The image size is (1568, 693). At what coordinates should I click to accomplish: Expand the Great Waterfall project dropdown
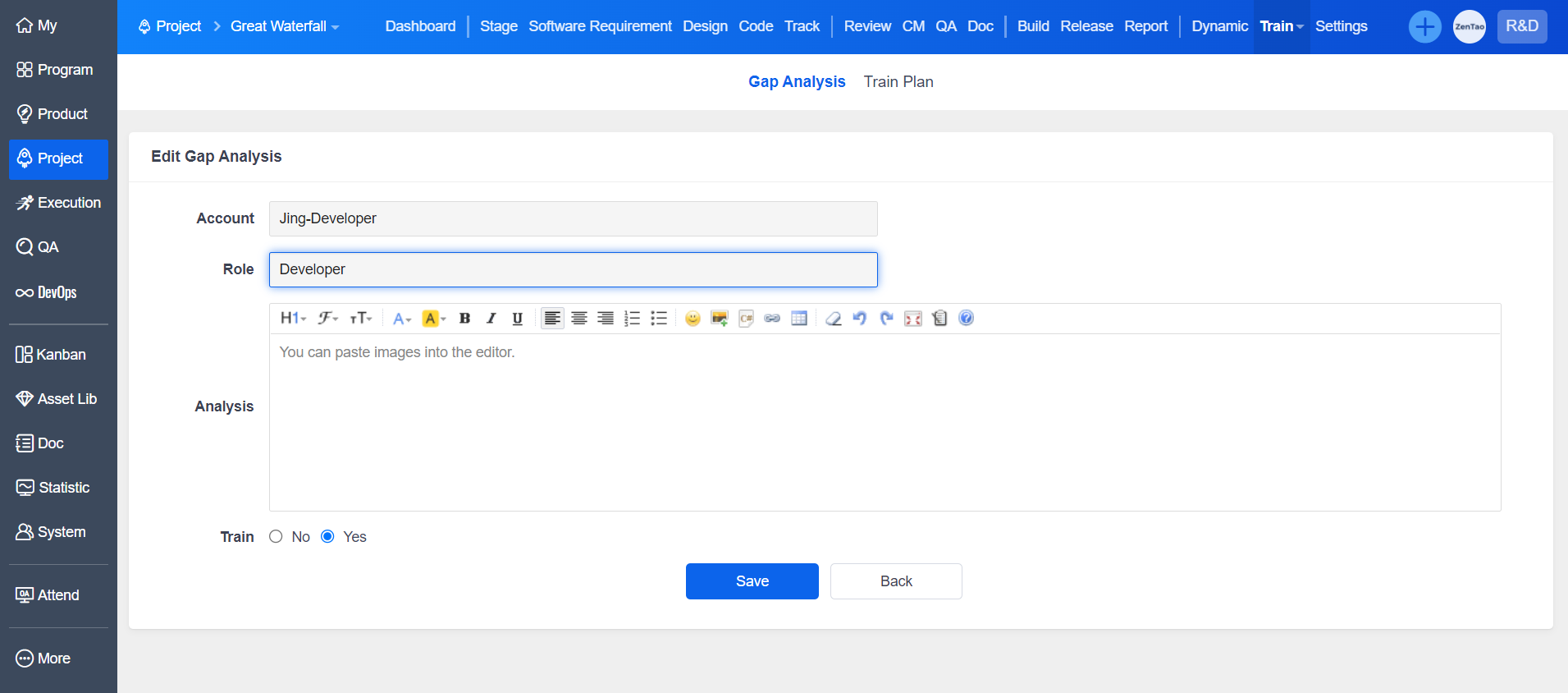pos(284,26)
